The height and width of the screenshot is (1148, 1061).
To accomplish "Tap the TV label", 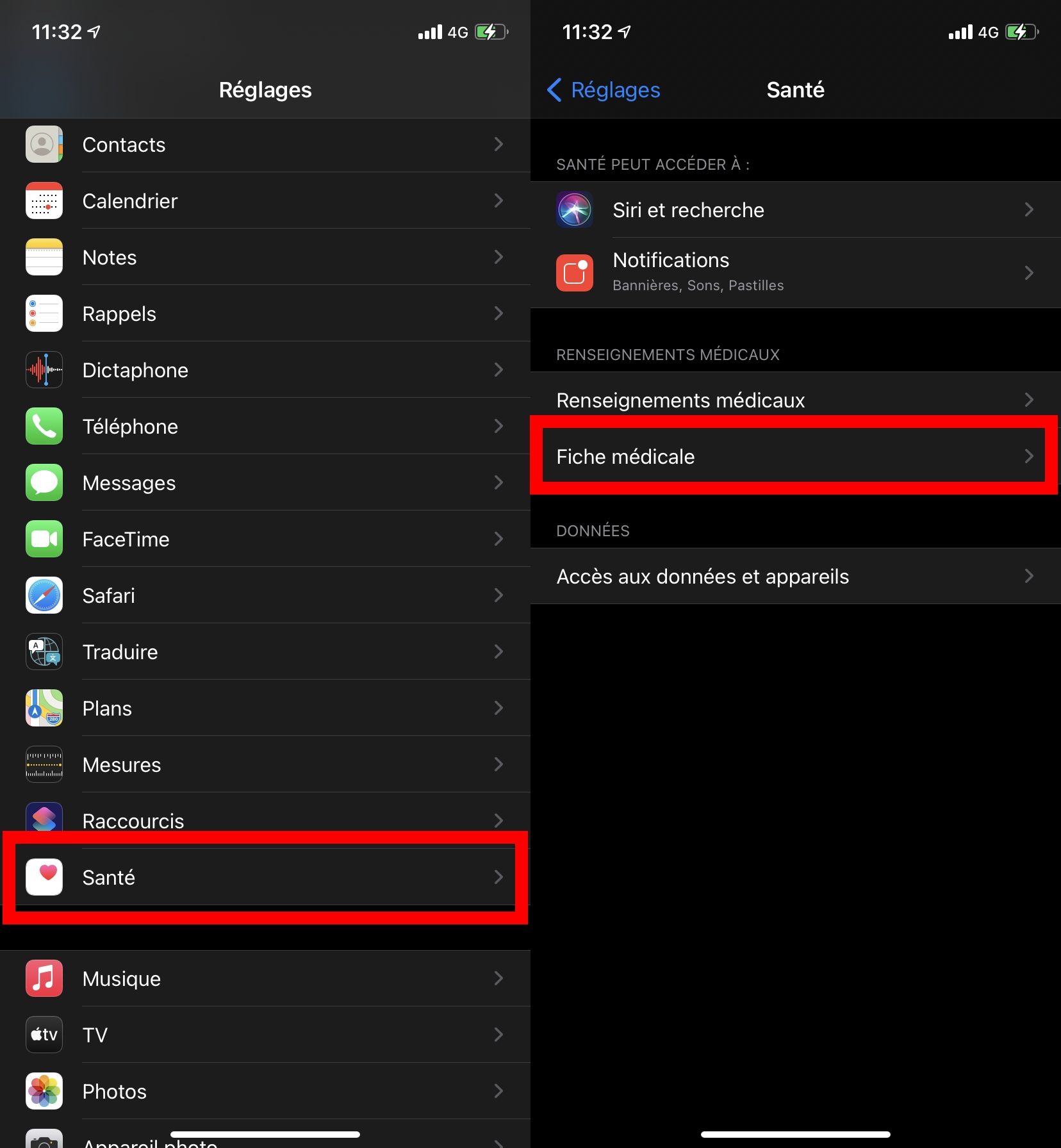I will 95,1035.
